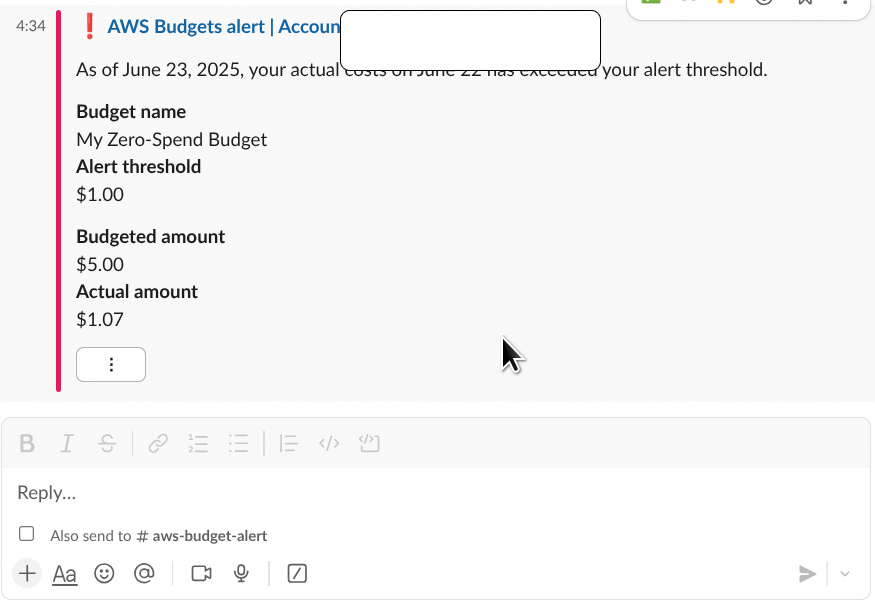Hide formatting toolbar with Aa button
Viewport: 875px width, 613px height.
65,574
